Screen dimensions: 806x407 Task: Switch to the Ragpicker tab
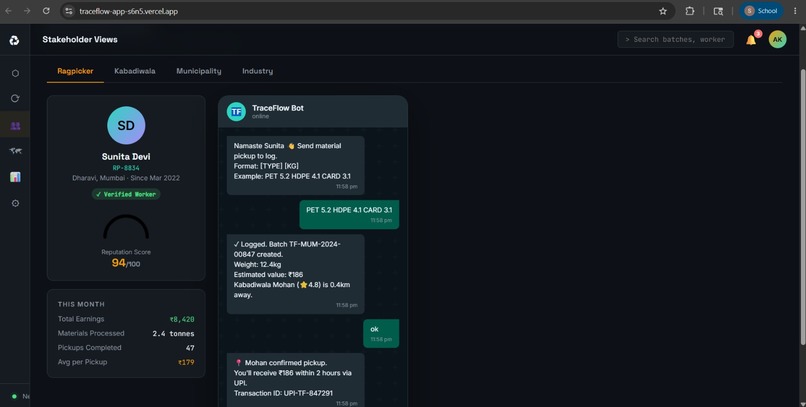[x=75, y=71]
